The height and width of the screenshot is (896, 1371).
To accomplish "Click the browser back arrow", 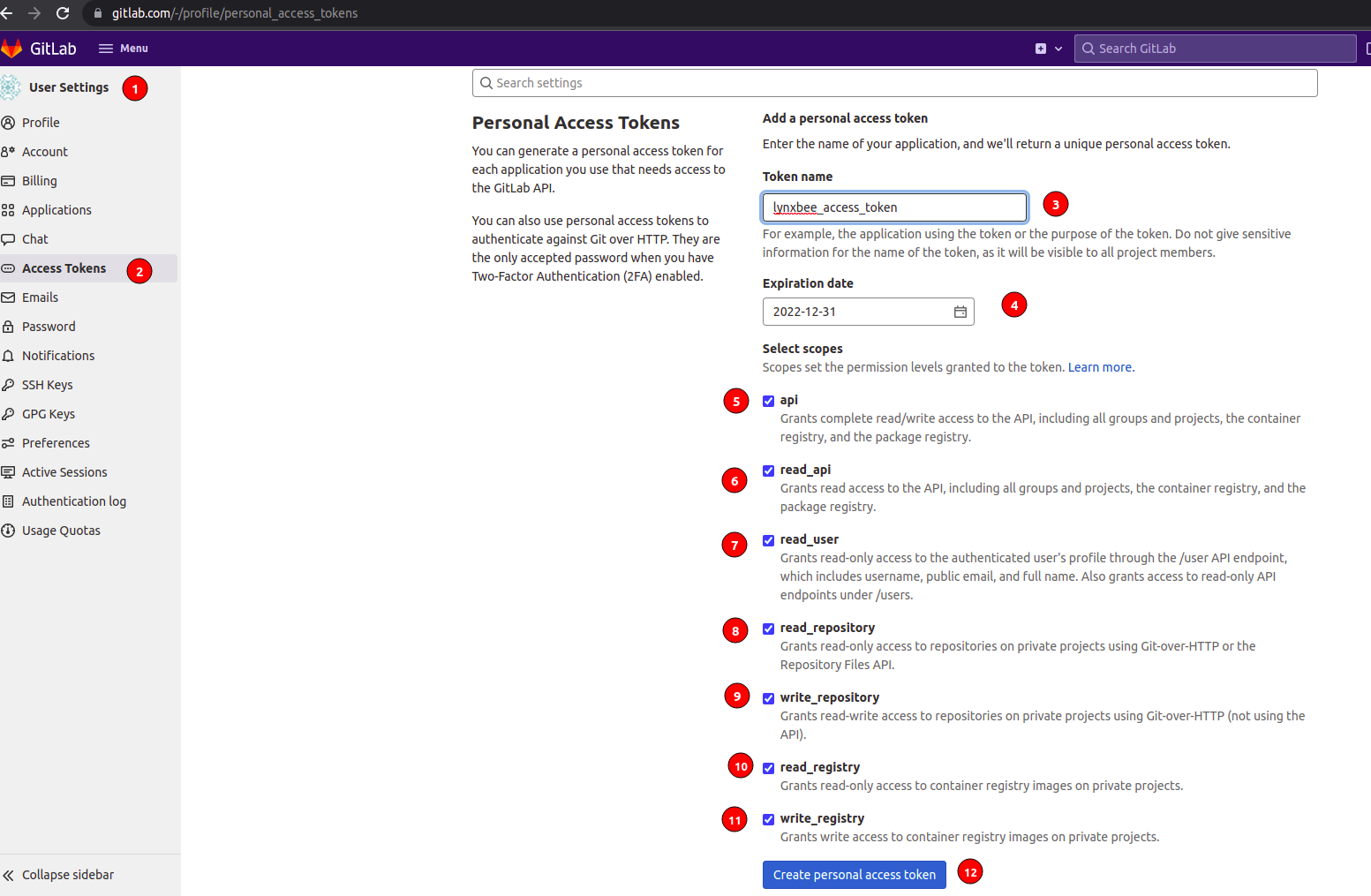I will click(x=7, y=13).
